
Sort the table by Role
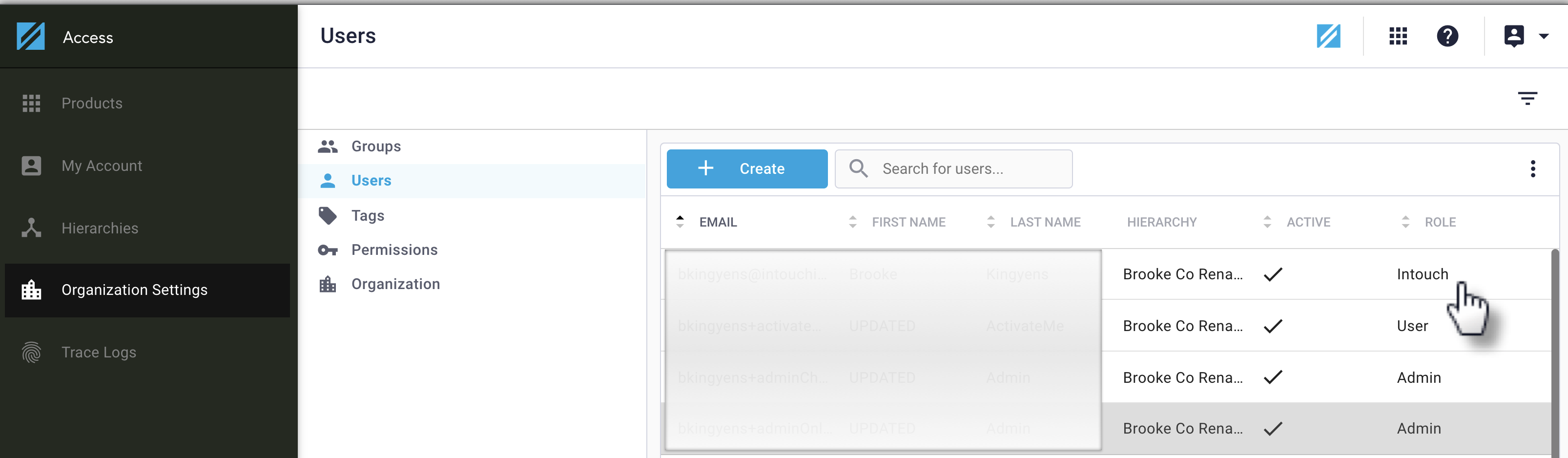pyautogui.click(x=1405, y=222)
